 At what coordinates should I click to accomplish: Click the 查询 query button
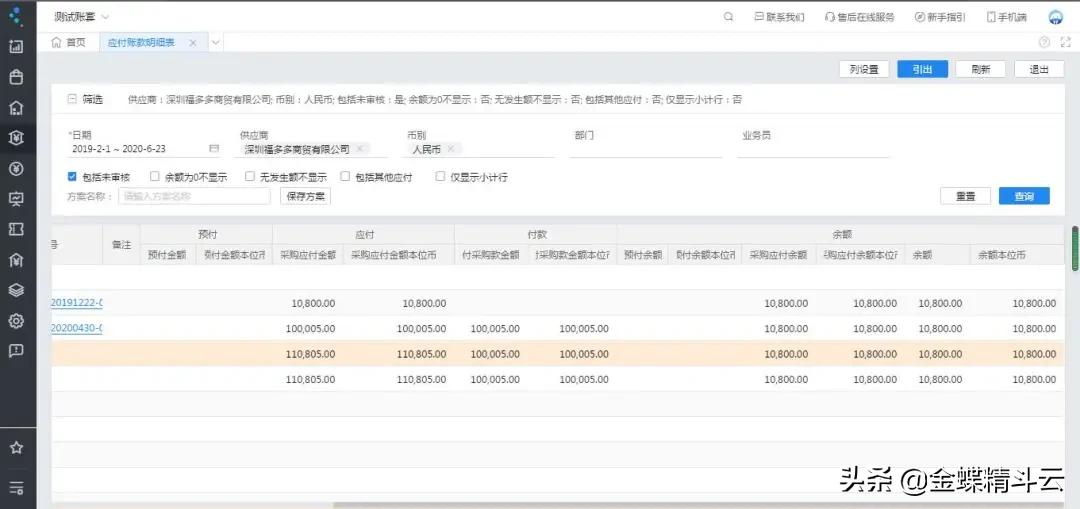(x=1024, y=196)
